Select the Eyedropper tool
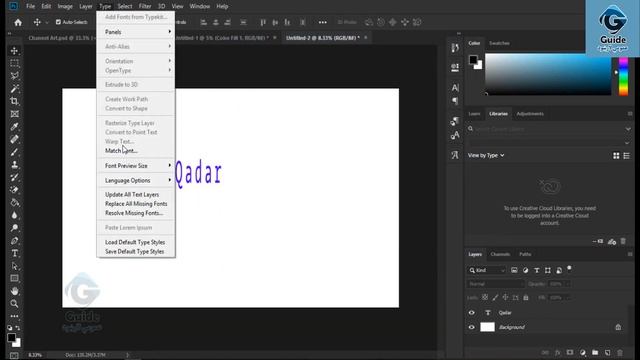The image size is (640, 360). 14,127
